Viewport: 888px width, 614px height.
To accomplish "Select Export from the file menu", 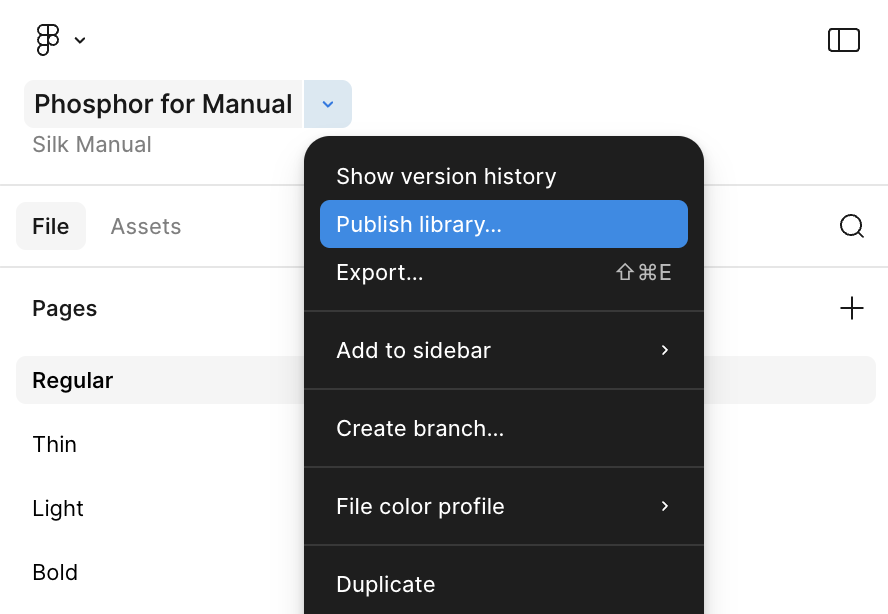I will (x=380, y=272).
